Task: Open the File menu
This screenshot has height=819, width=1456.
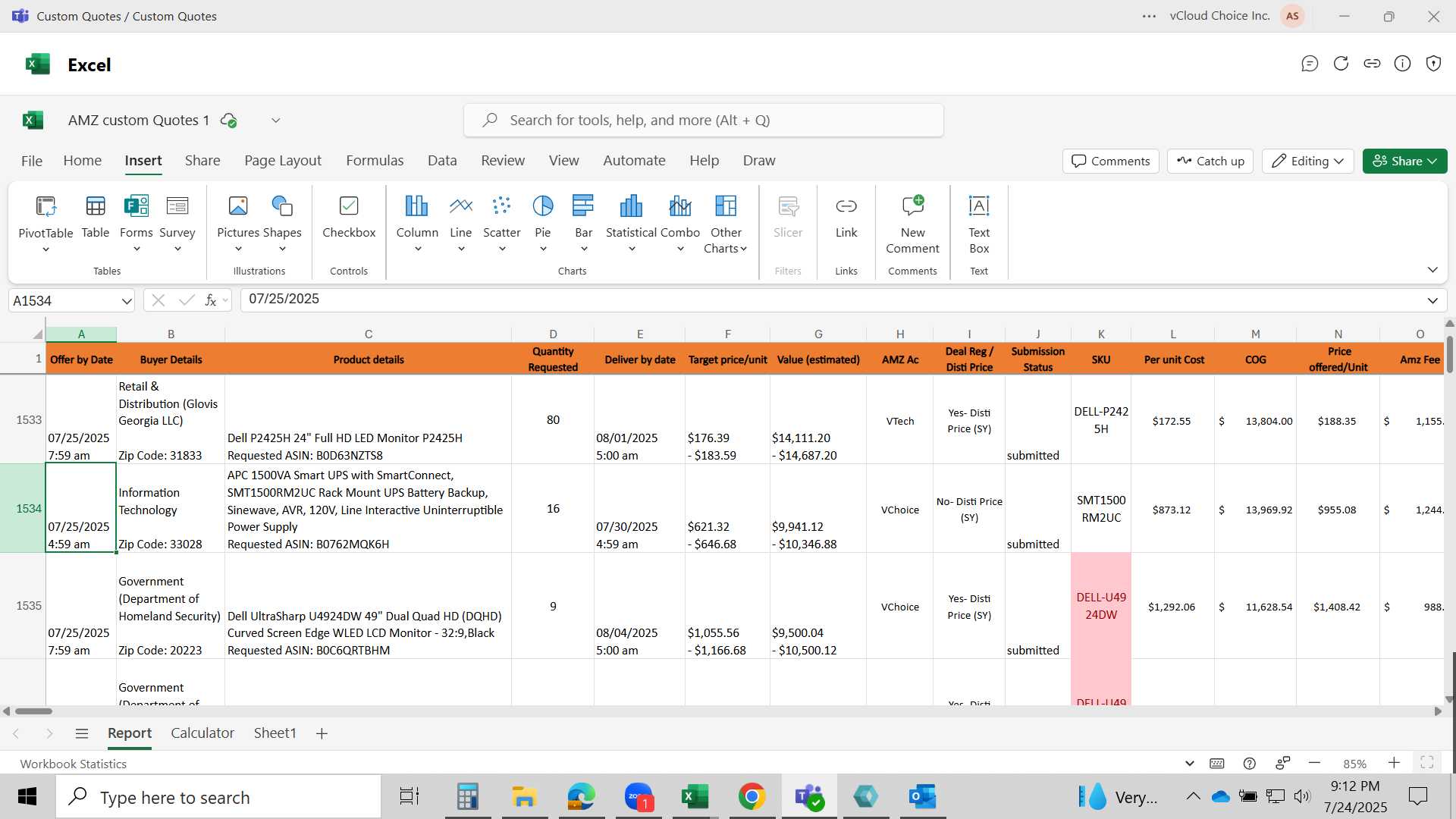Action: (32, 161)
